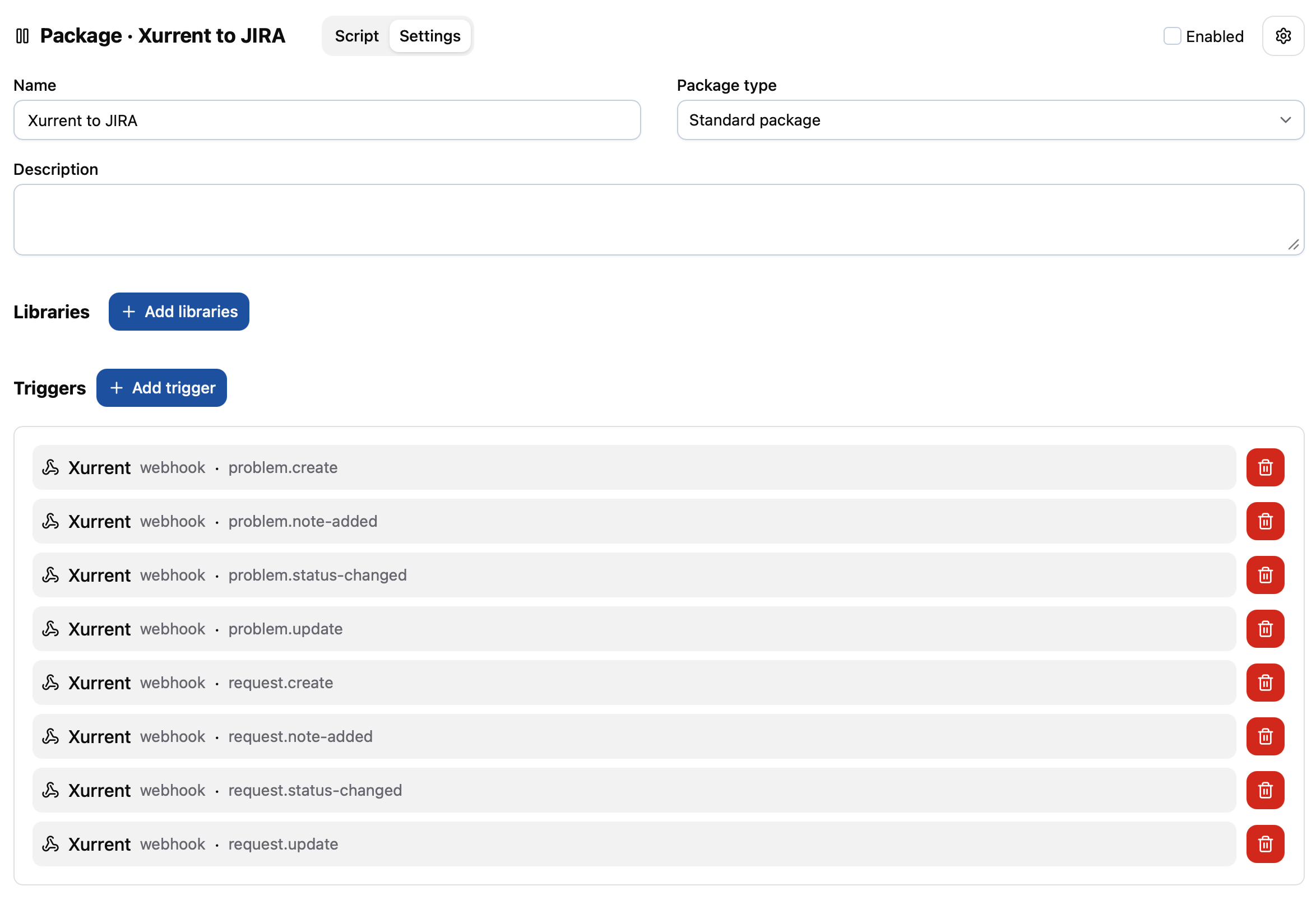Click webhook icon in request.note-added row
This screenshot has height=900, width=1316.
point(50,736)
